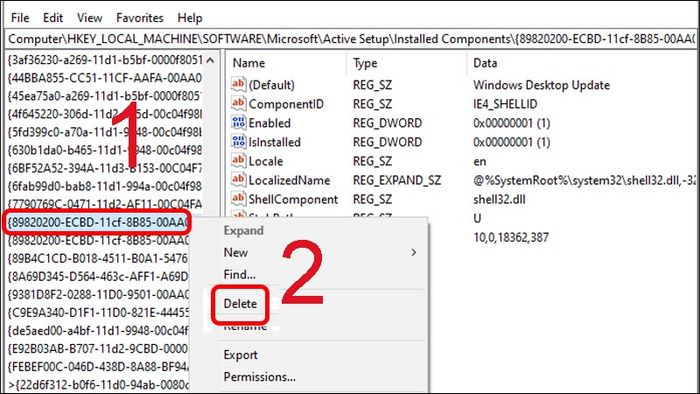700x394 pixels.
Task: Open the File menu
Action: click(x=20, y=18)
